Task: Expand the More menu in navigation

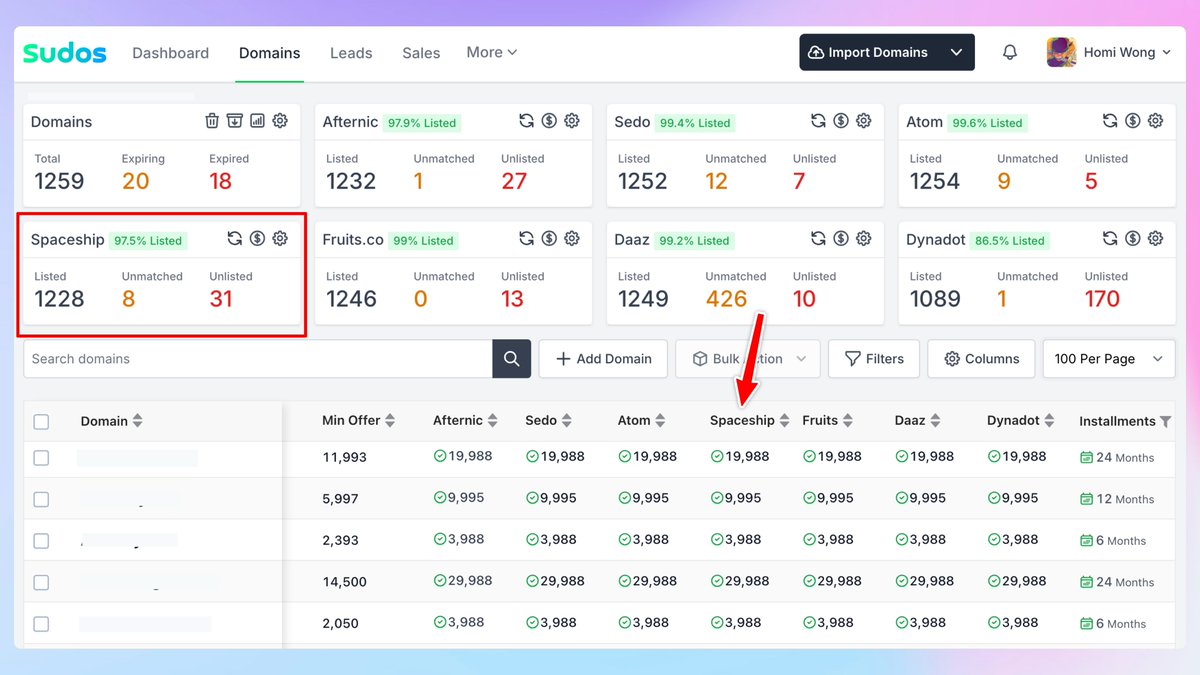Action: (x=492, y=52)
